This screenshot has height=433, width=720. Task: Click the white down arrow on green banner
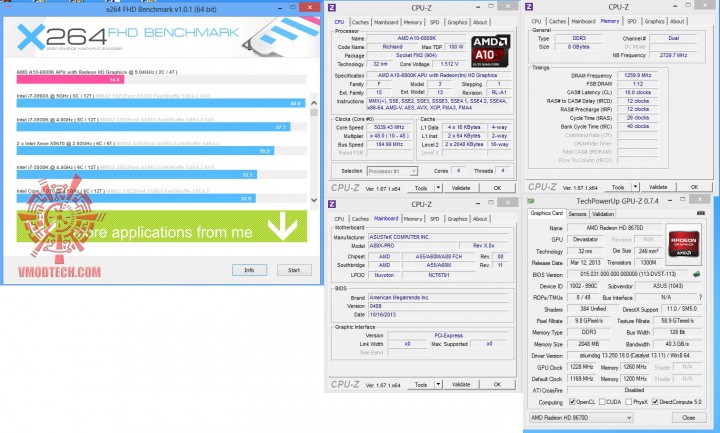282,226
